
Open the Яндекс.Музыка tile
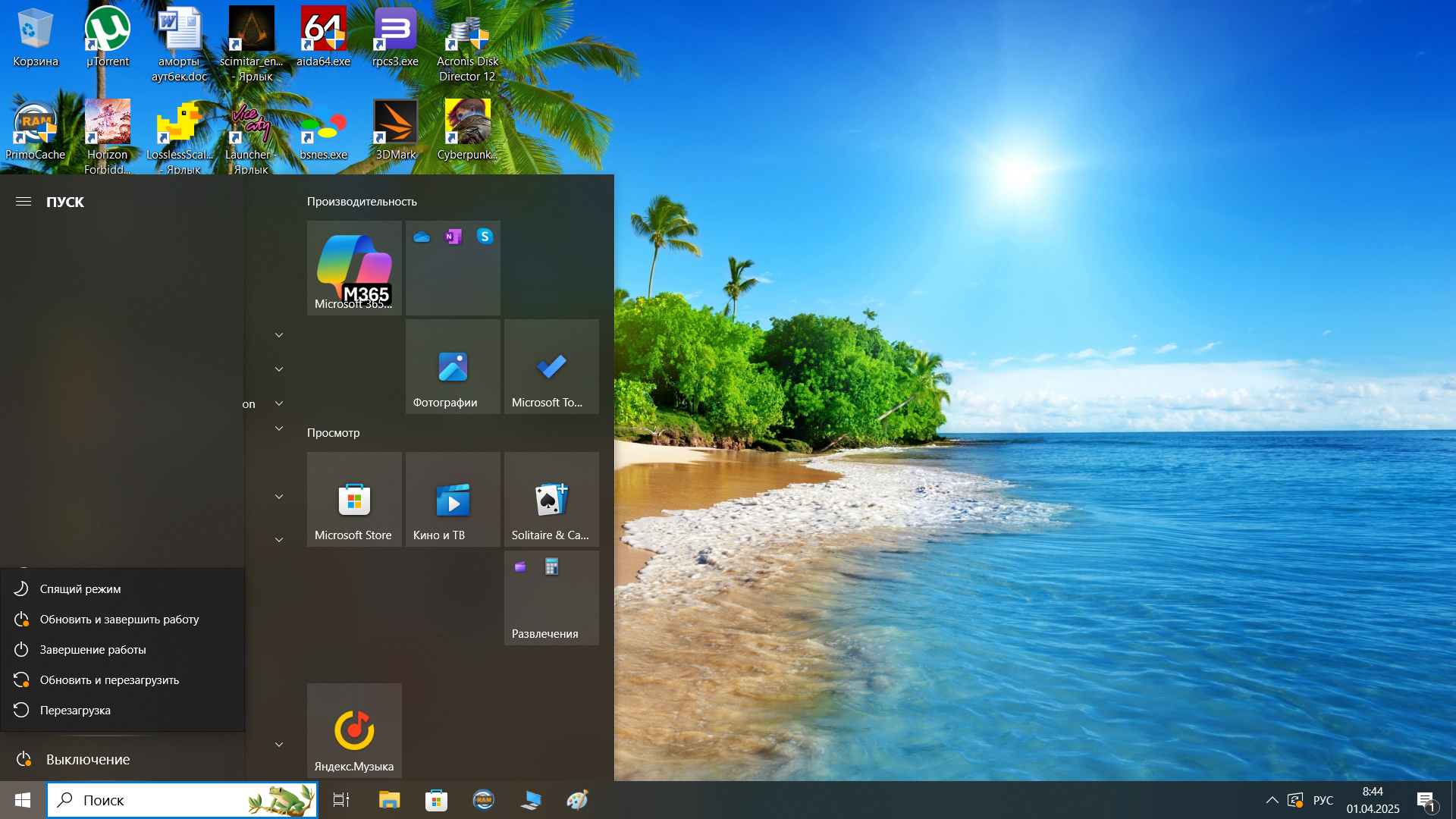354,730
